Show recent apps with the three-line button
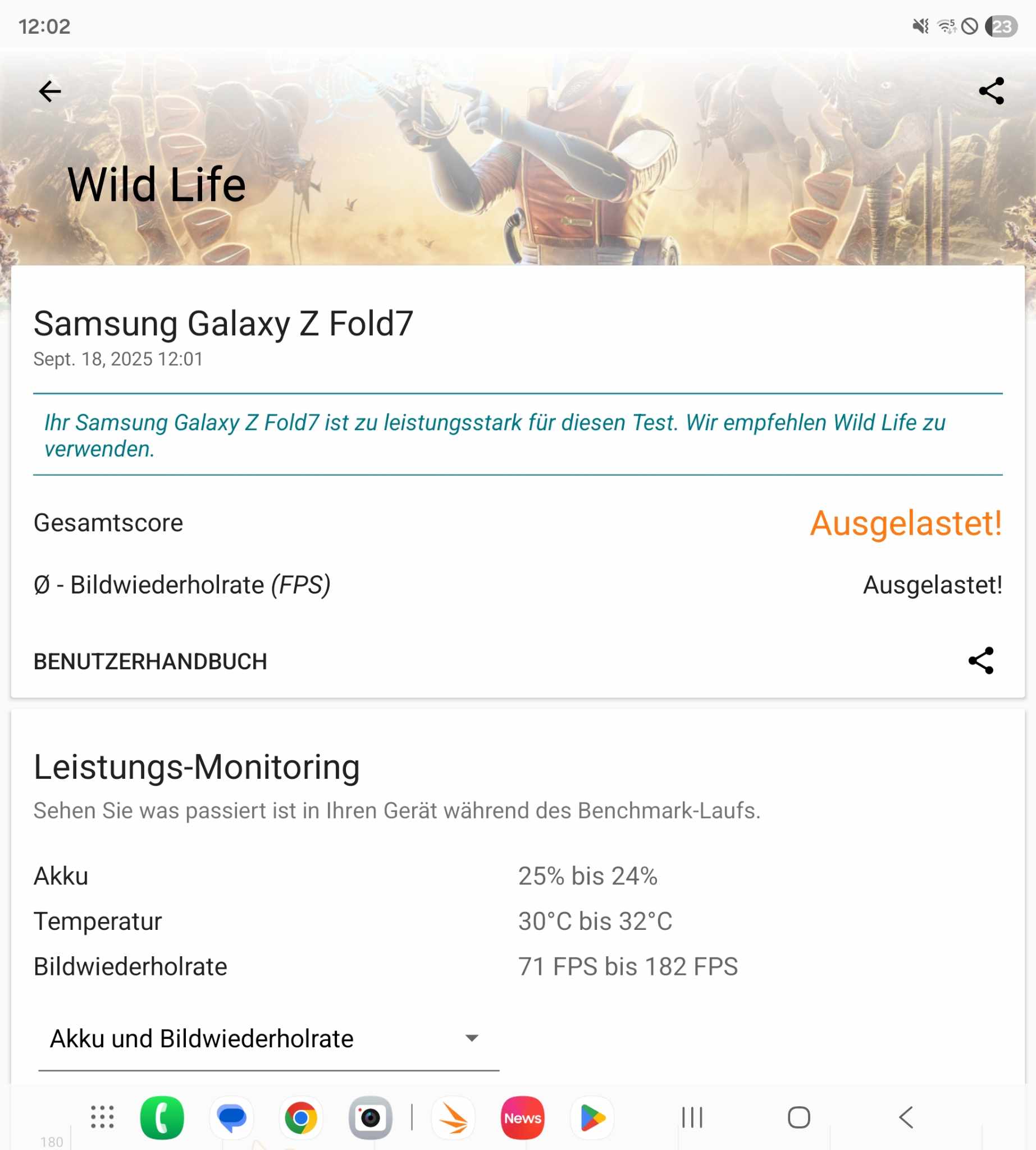Screen dimensions: 1036x1150 tap(692, 1117)
